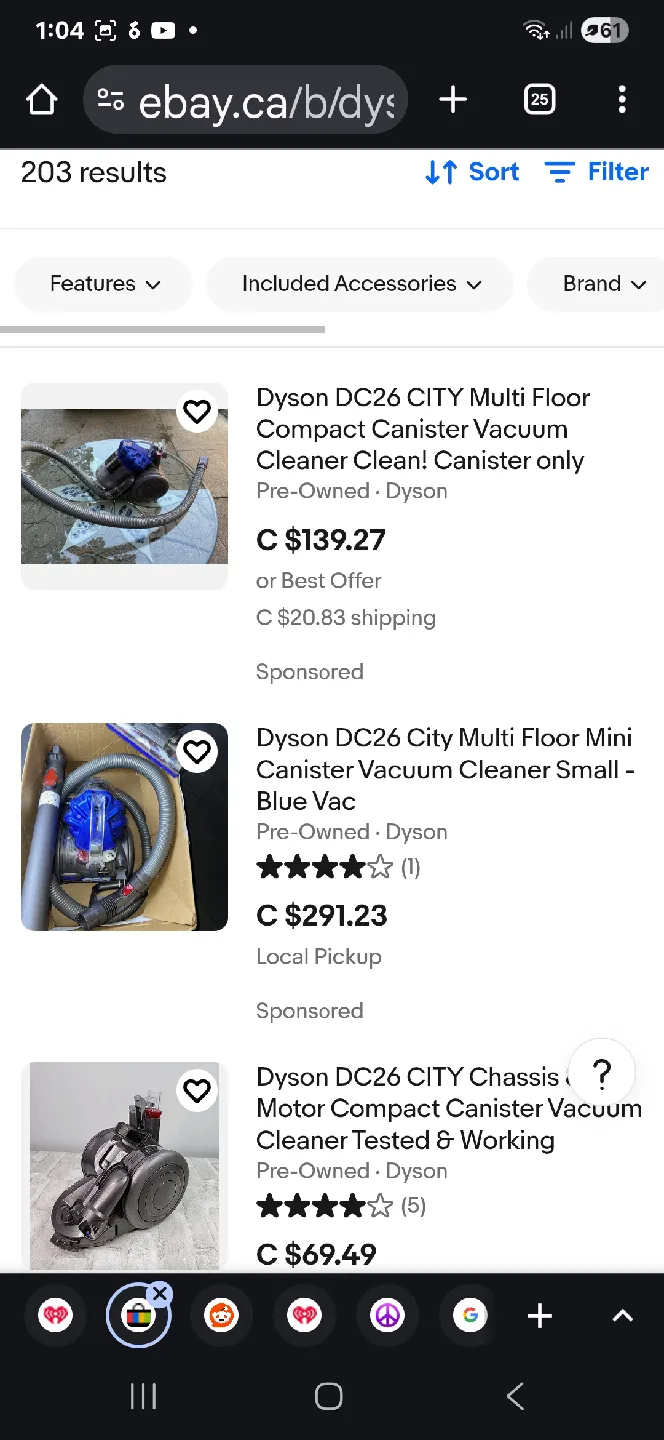
Task: Tap the heart icon on the Blue Vac listing
Action: point(197,751)
